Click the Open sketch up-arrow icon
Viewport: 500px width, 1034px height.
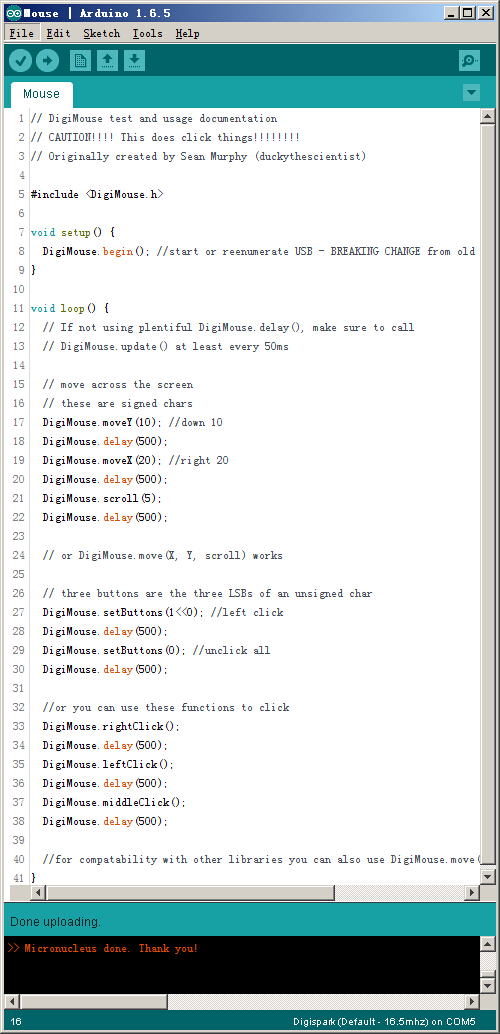108,61
